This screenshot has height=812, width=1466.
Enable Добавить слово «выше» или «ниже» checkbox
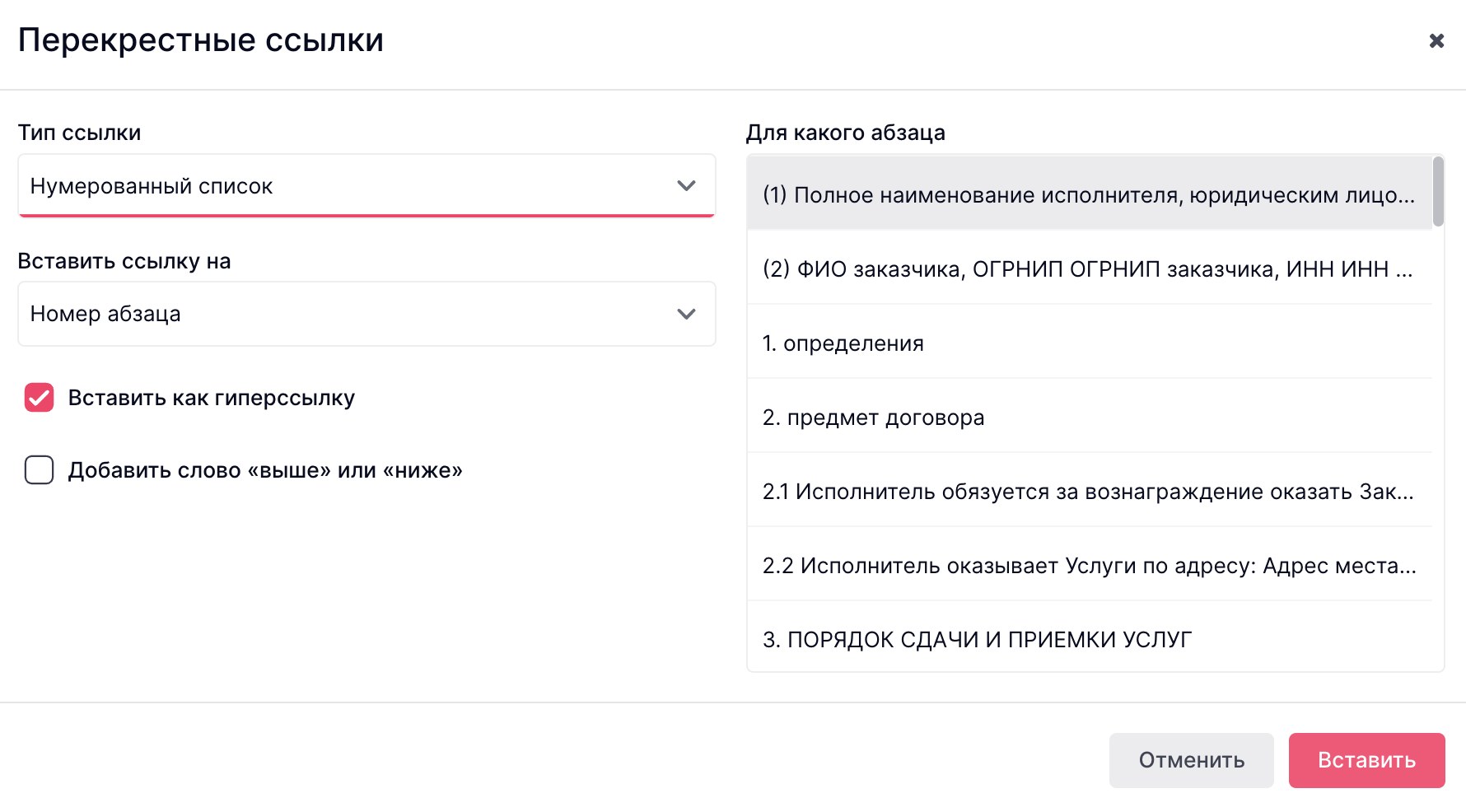[x=39, y=470]
